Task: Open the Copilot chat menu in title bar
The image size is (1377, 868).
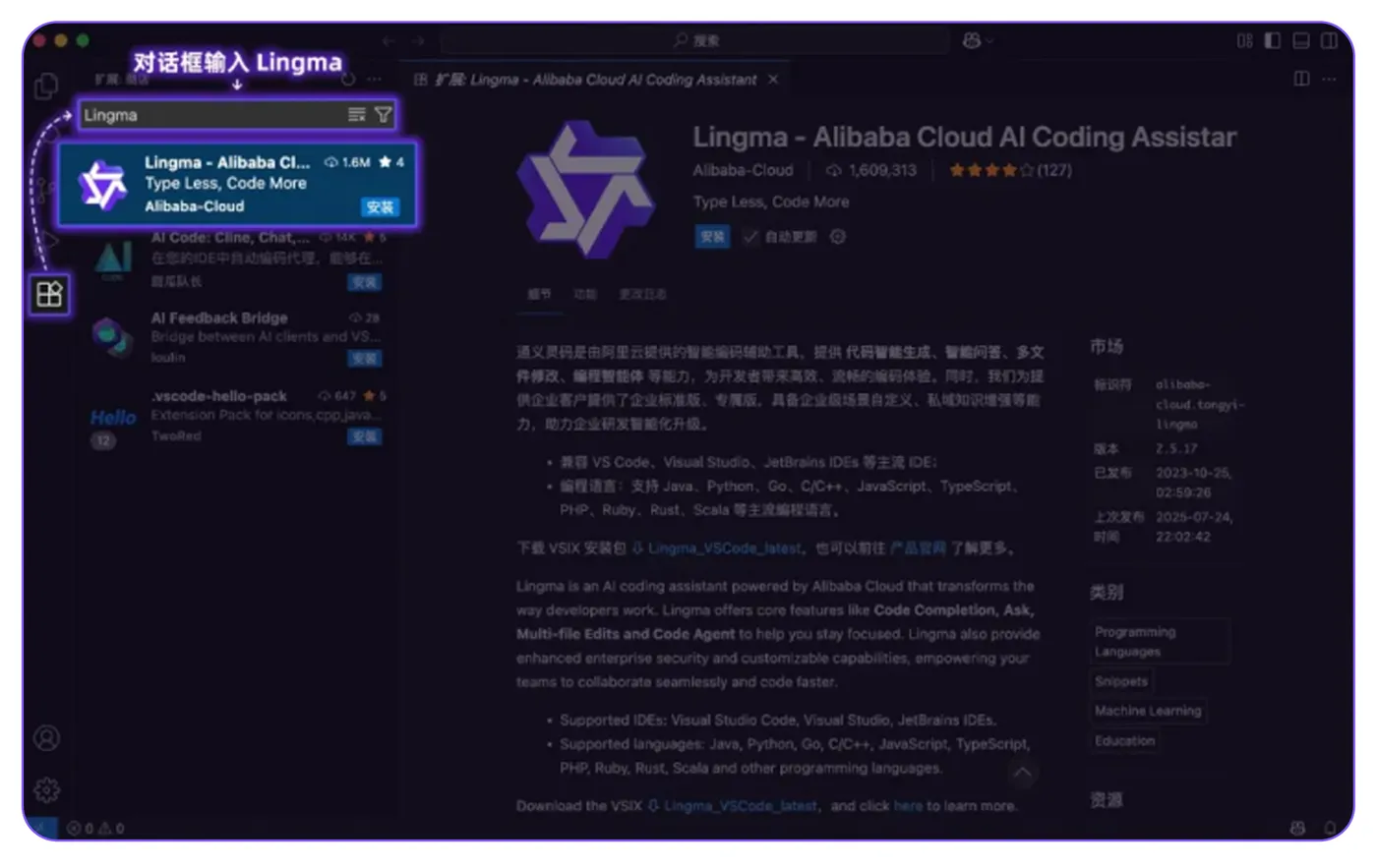Action: (978, 40)
